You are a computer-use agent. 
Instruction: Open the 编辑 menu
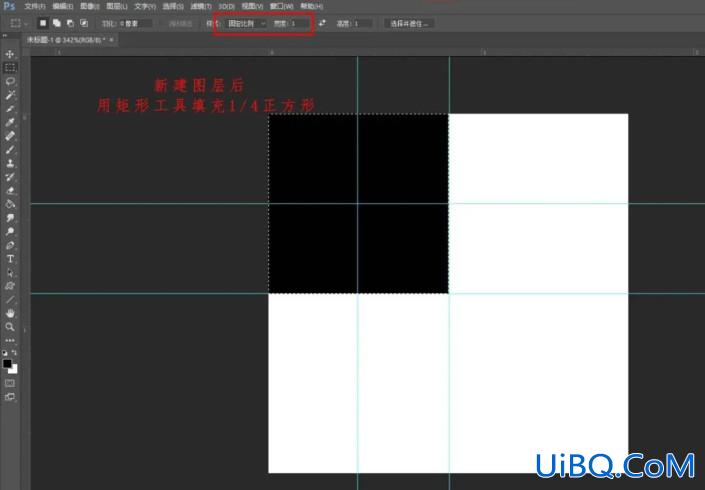[62, 6]
